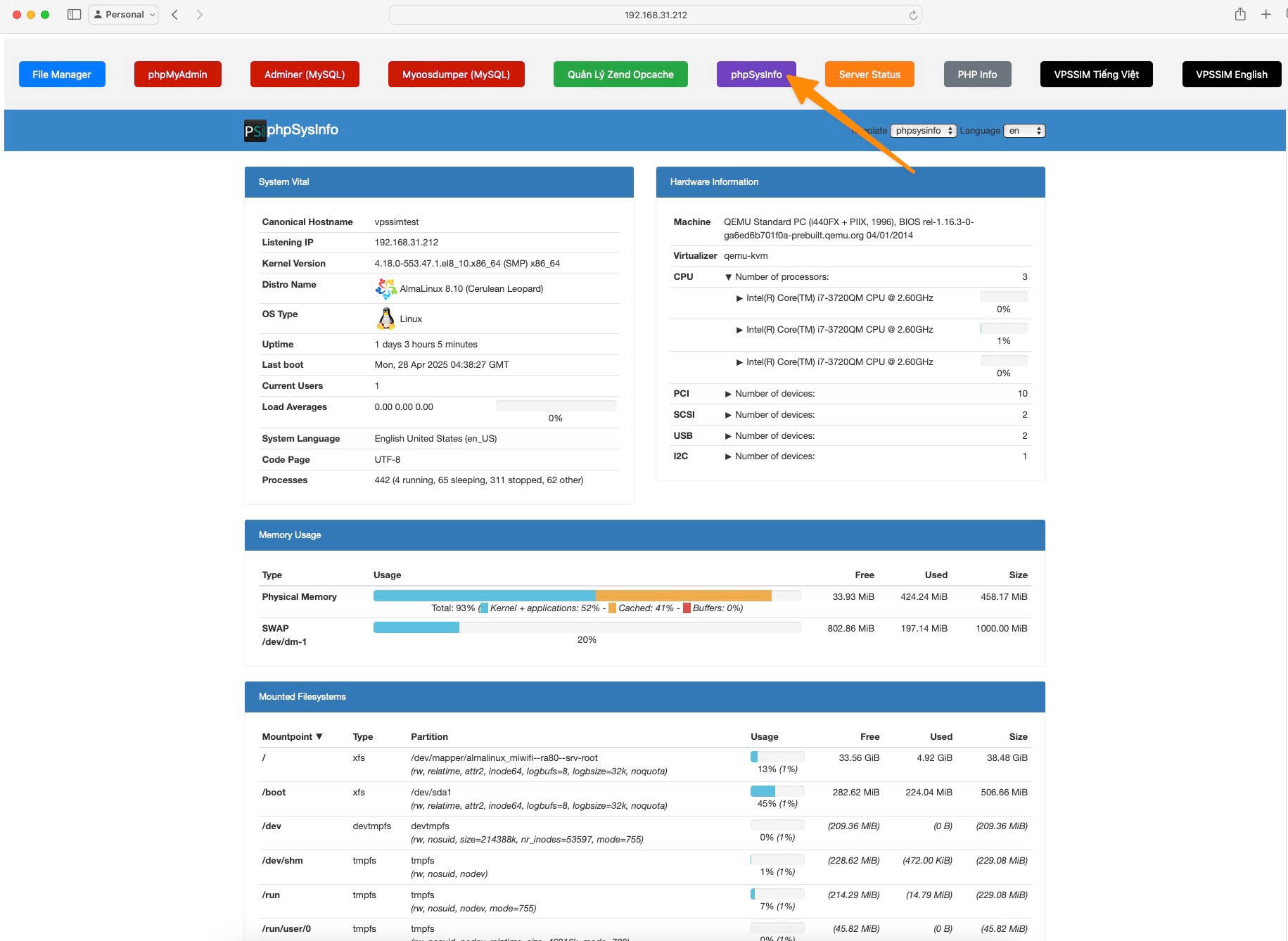Click the /boot usage bar at 45%
Image resolution: width=1288 pixels, height=941 pixels.
pos(777,791)
